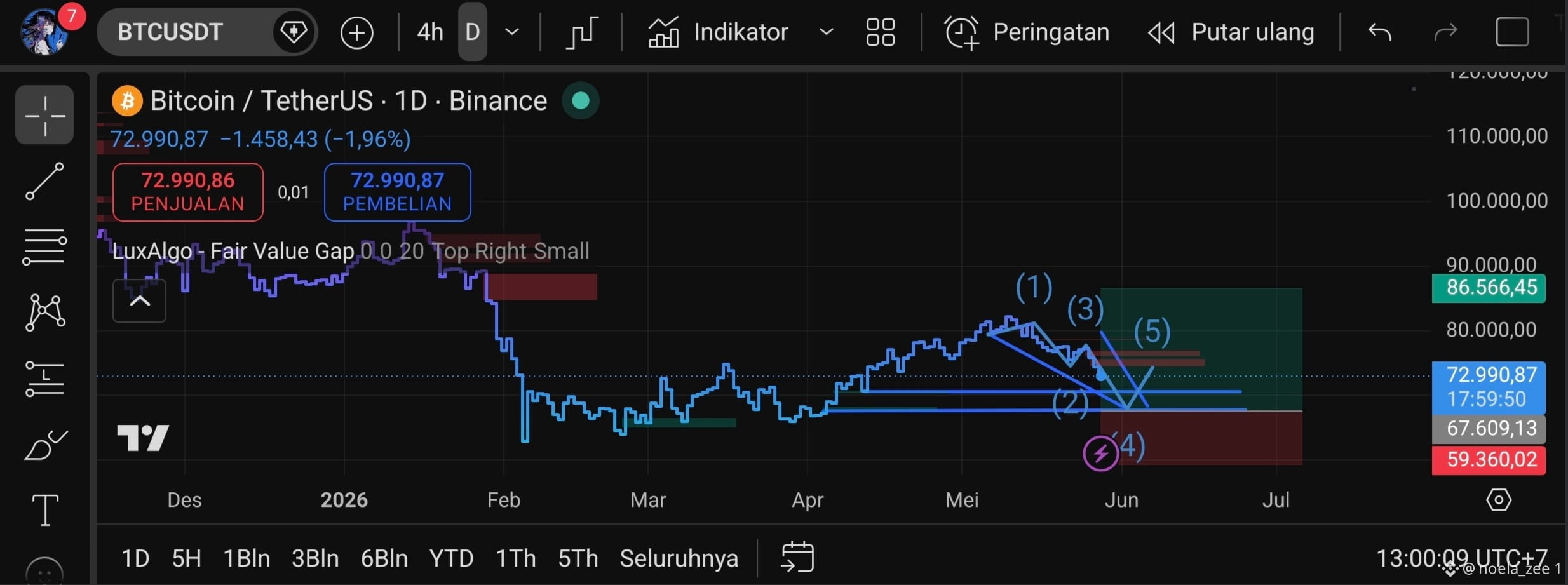Click the 72.990,87 current price label

point(1489,387)
